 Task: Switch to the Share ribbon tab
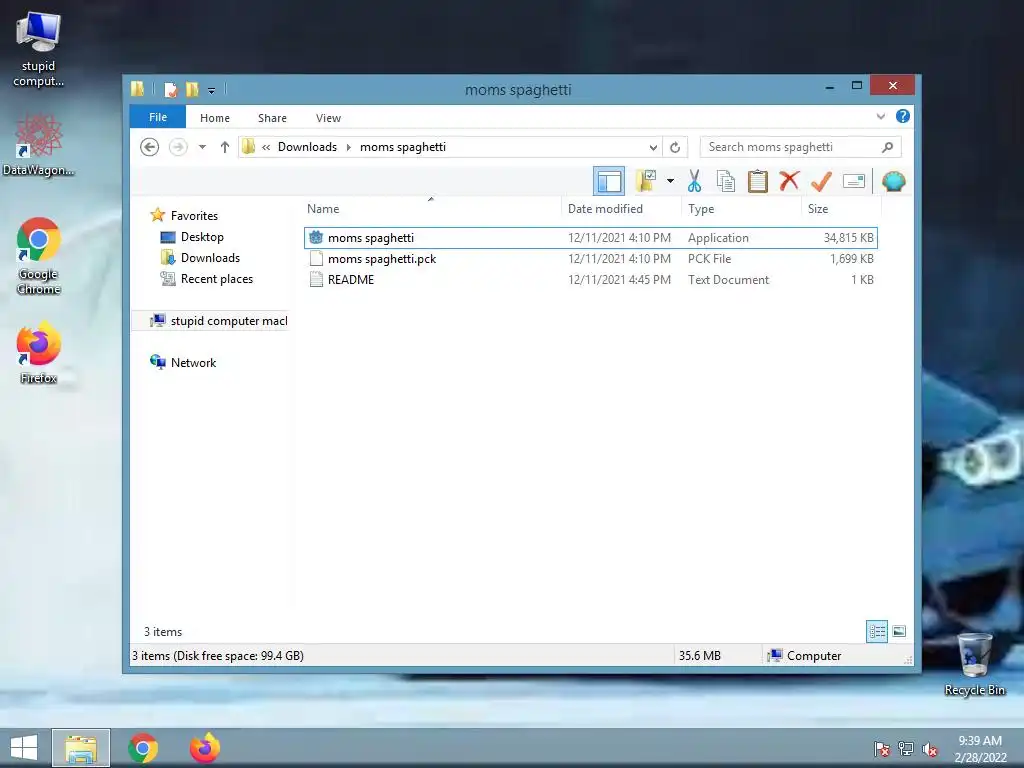[272, 118]
